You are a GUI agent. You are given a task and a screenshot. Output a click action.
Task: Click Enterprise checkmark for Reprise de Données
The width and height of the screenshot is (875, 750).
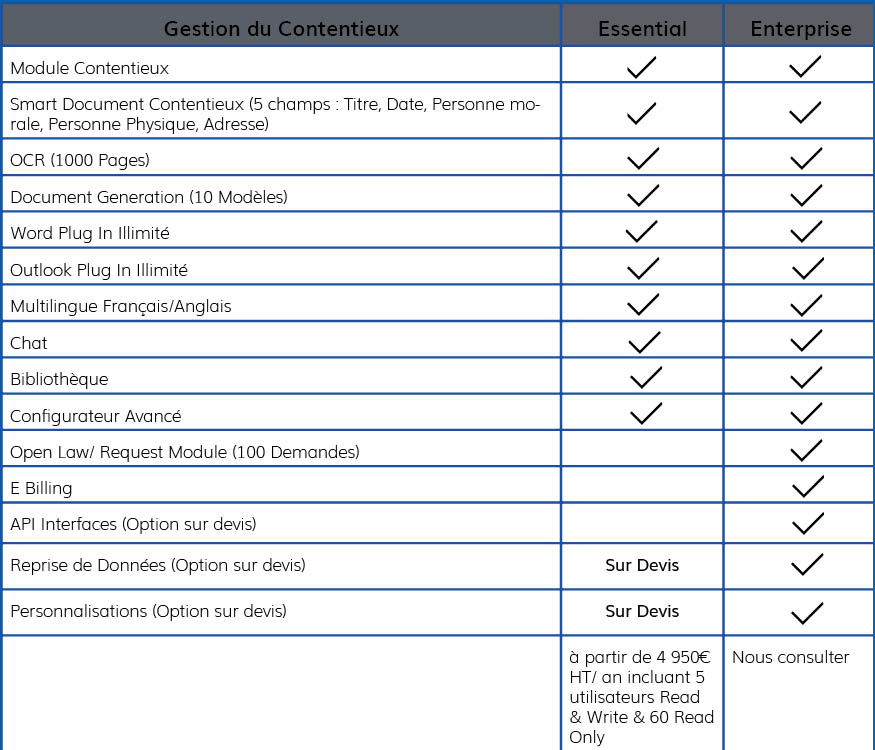coord(807,564)
